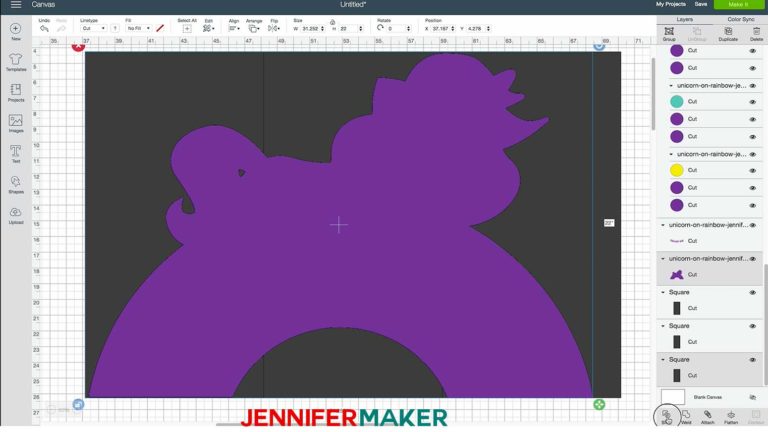Click the line color swatch next to Fill
This screenshot has width=768, height=432.
[x=160, y=28]
